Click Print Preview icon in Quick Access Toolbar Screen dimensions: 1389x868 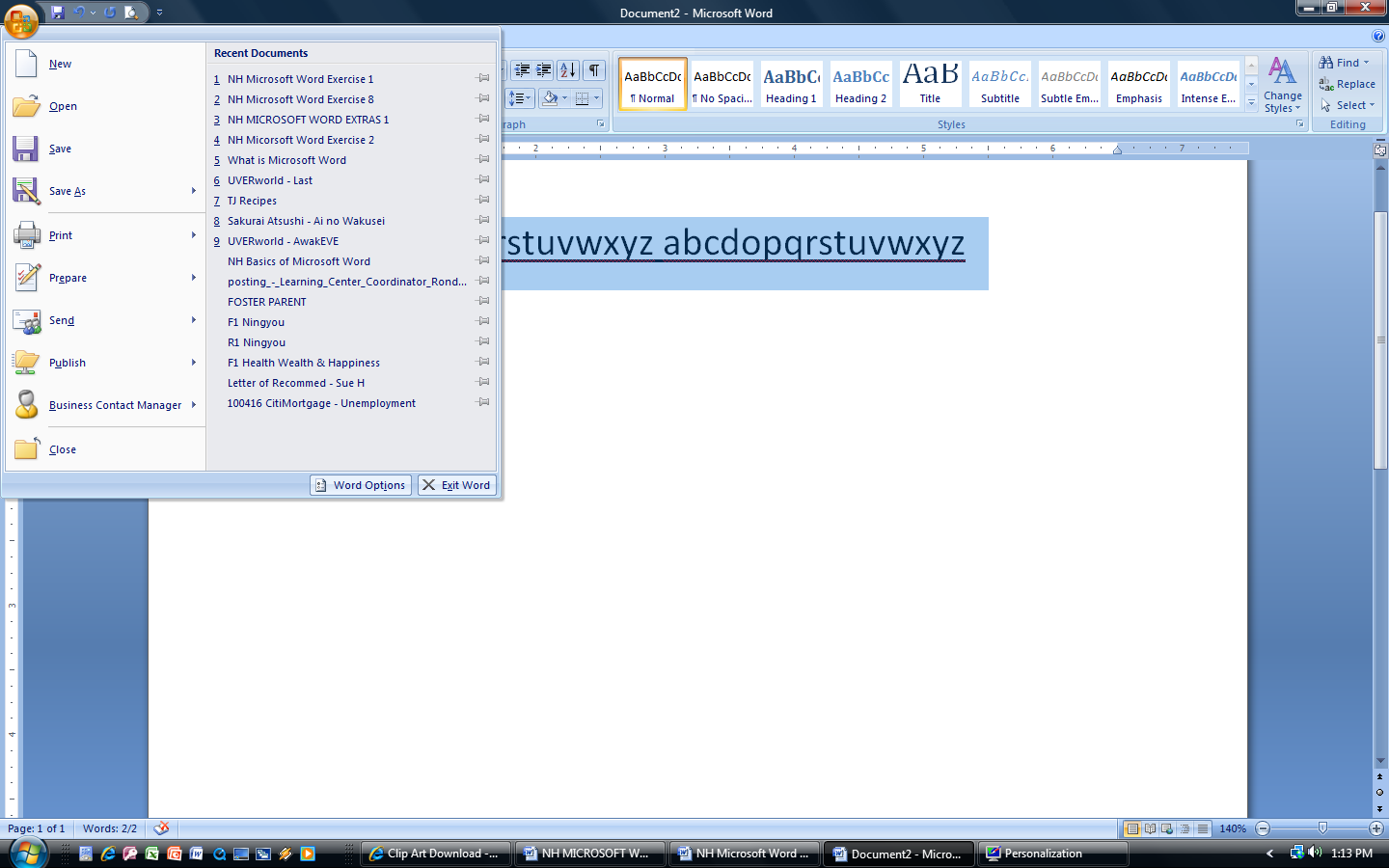[131, 13]
